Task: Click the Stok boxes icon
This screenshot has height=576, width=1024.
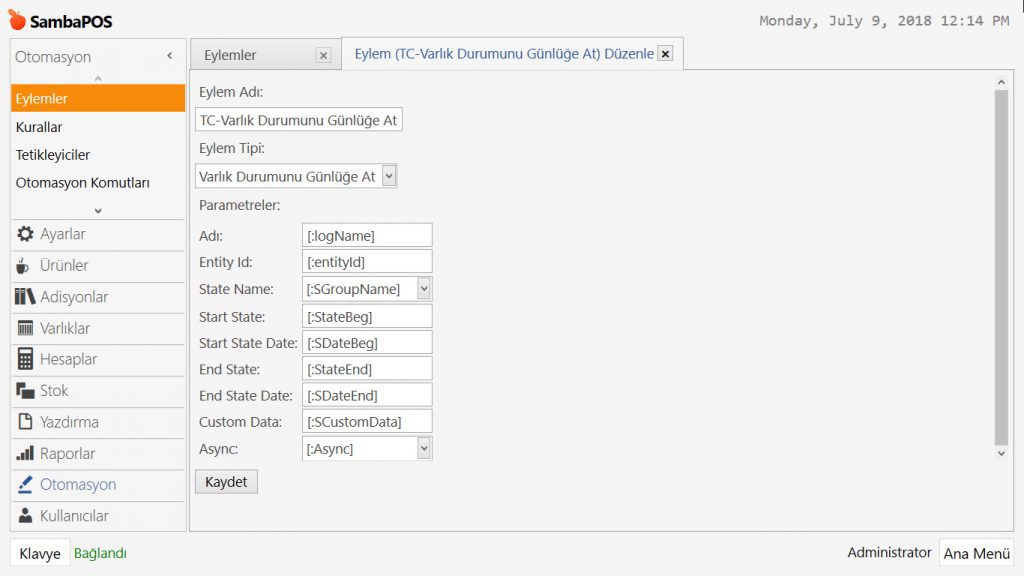Action: (25, 390)
